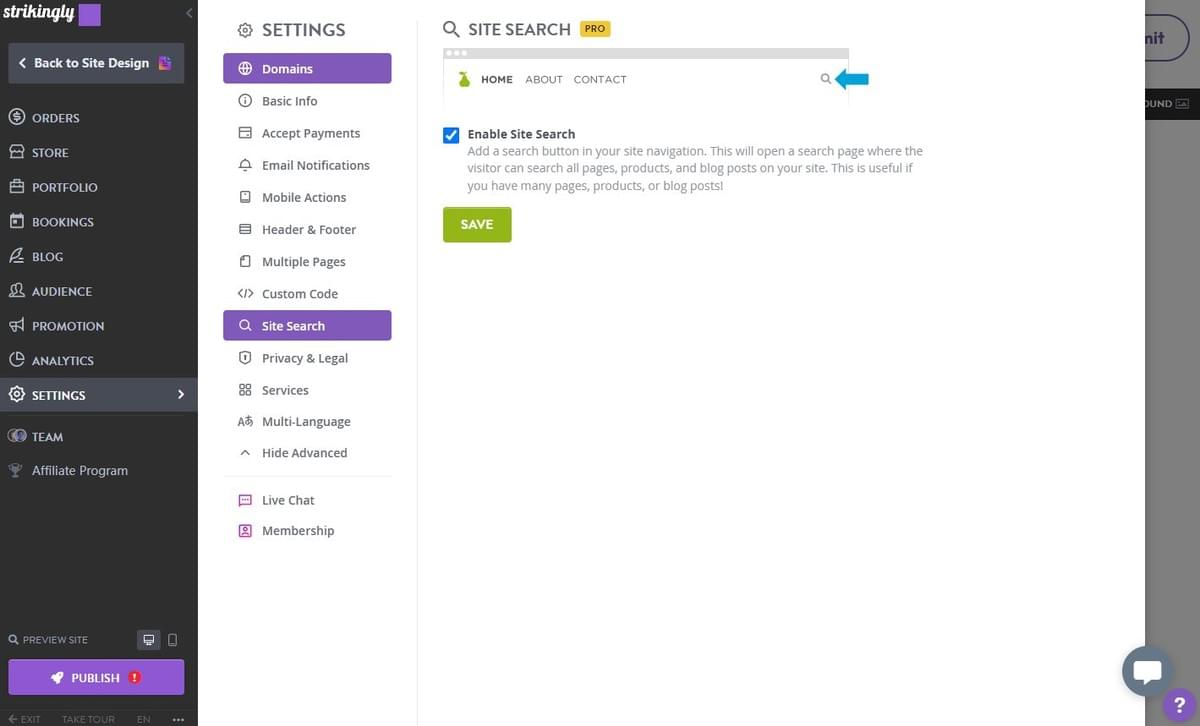1200x726 pixels.
Task: Uncheck Enable Site Search checkbox
Action: tap(451, 135)
